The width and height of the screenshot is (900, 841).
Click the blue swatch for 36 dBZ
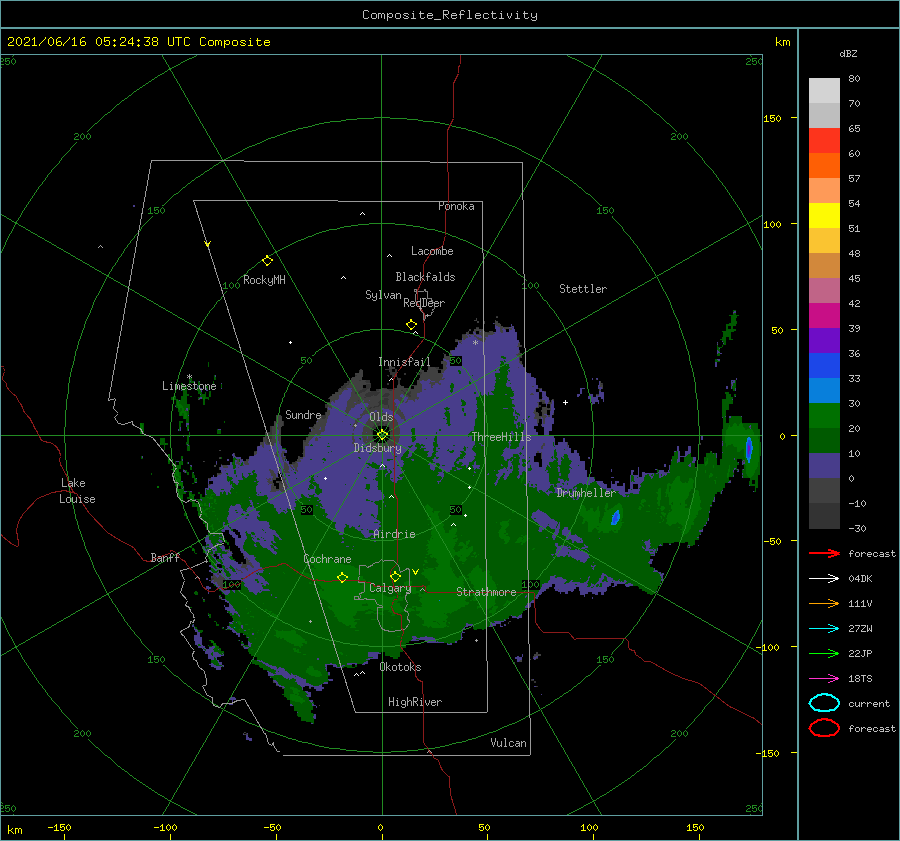[824, 365]
